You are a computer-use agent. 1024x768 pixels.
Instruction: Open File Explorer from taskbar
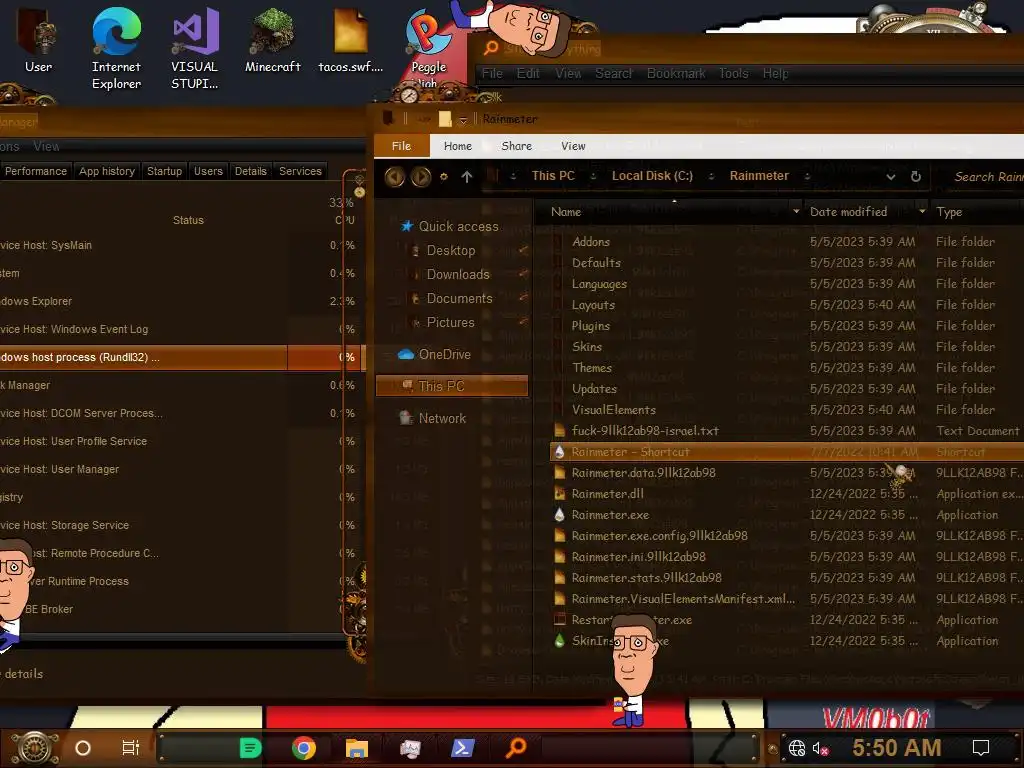(357, 748)
